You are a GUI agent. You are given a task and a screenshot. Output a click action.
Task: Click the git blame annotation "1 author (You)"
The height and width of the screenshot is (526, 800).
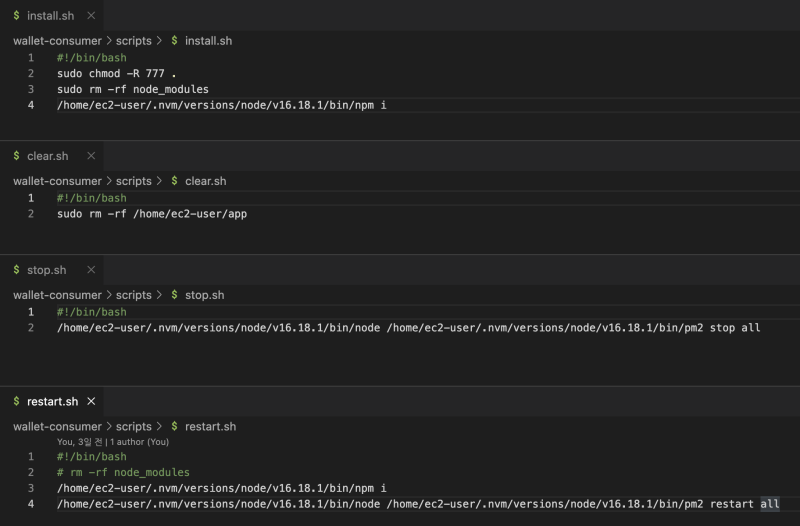tap(139, 441)
